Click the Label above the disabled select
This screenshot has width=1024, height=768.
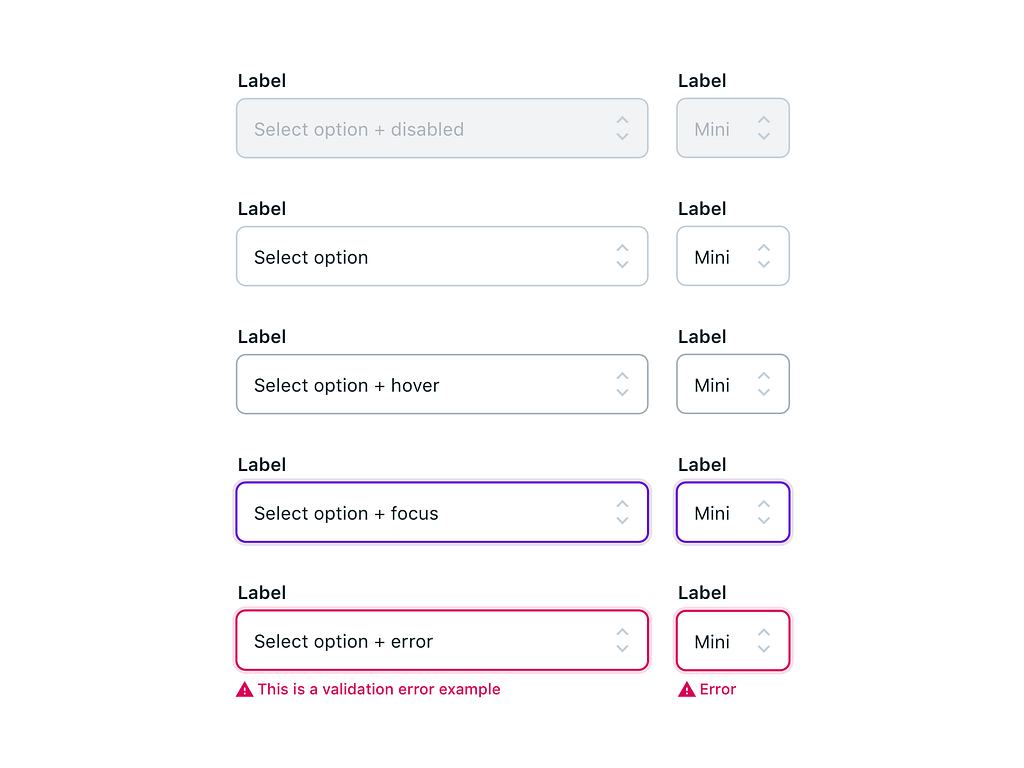261,80
